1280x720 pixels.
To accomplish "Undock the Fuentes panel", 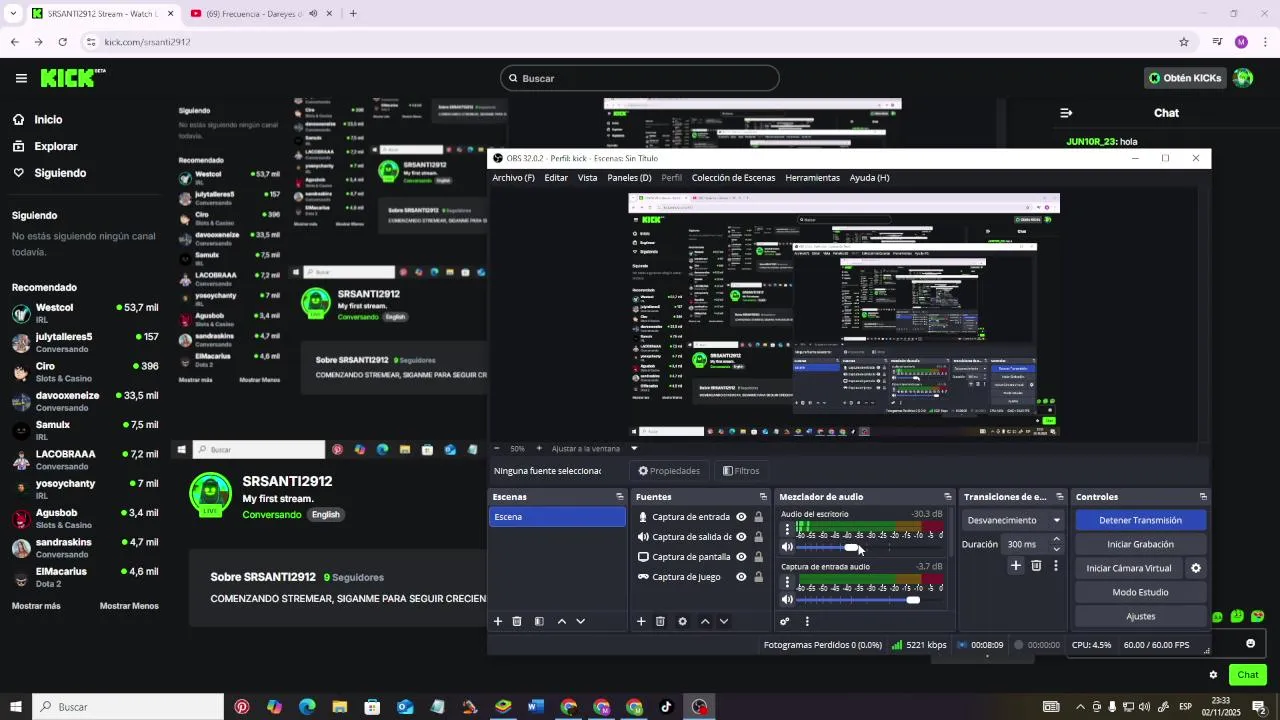I will (x=763, y=497).
